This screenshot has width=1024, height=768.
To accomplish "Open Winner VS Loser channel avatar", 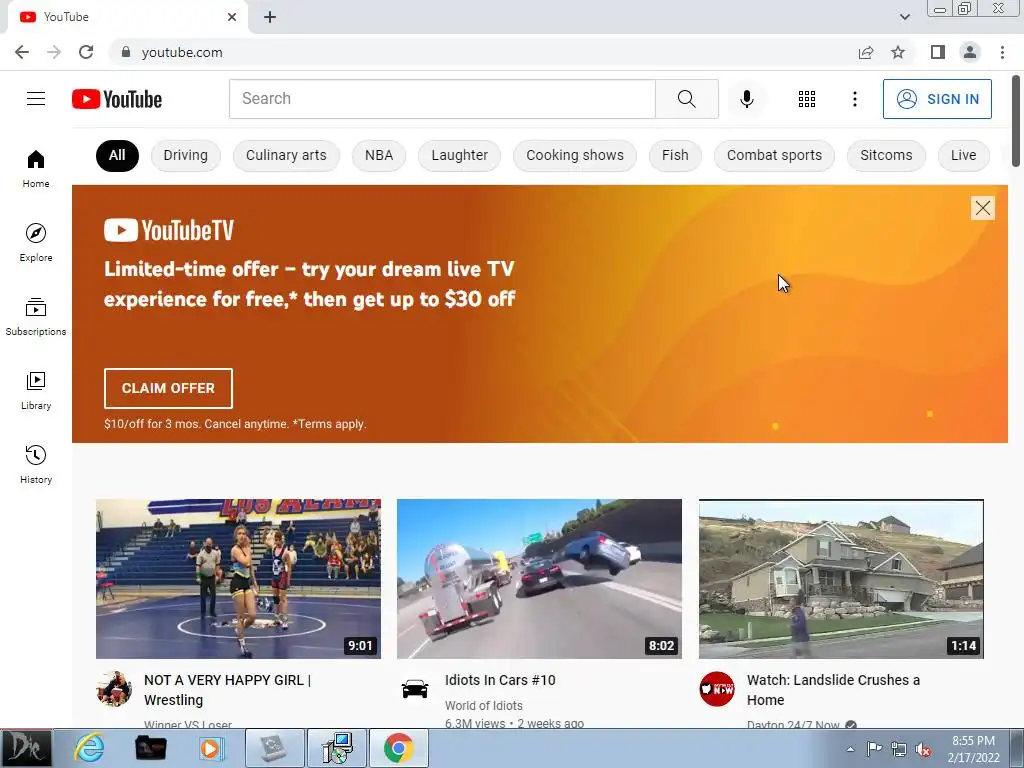I will coord(114,688).
